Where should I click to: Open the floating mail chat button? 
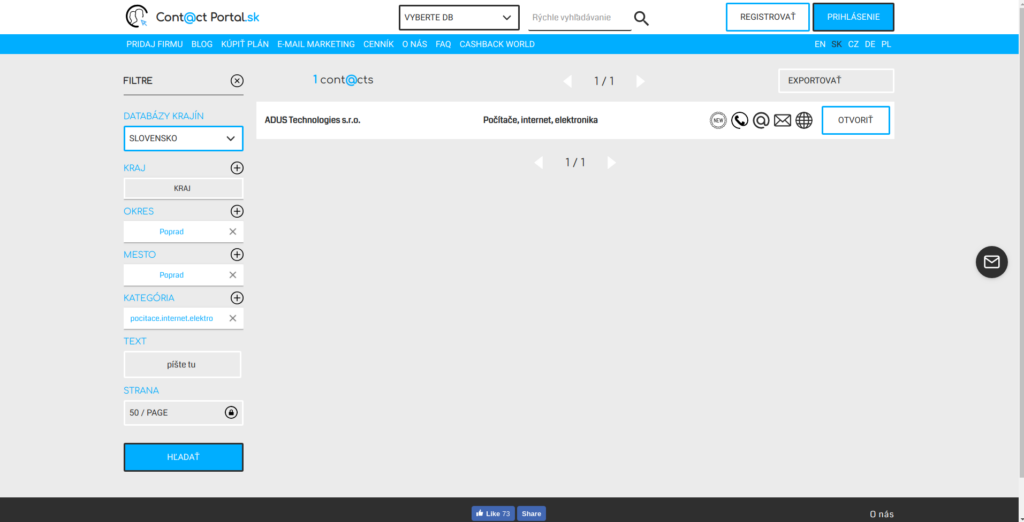click(991, 262)
